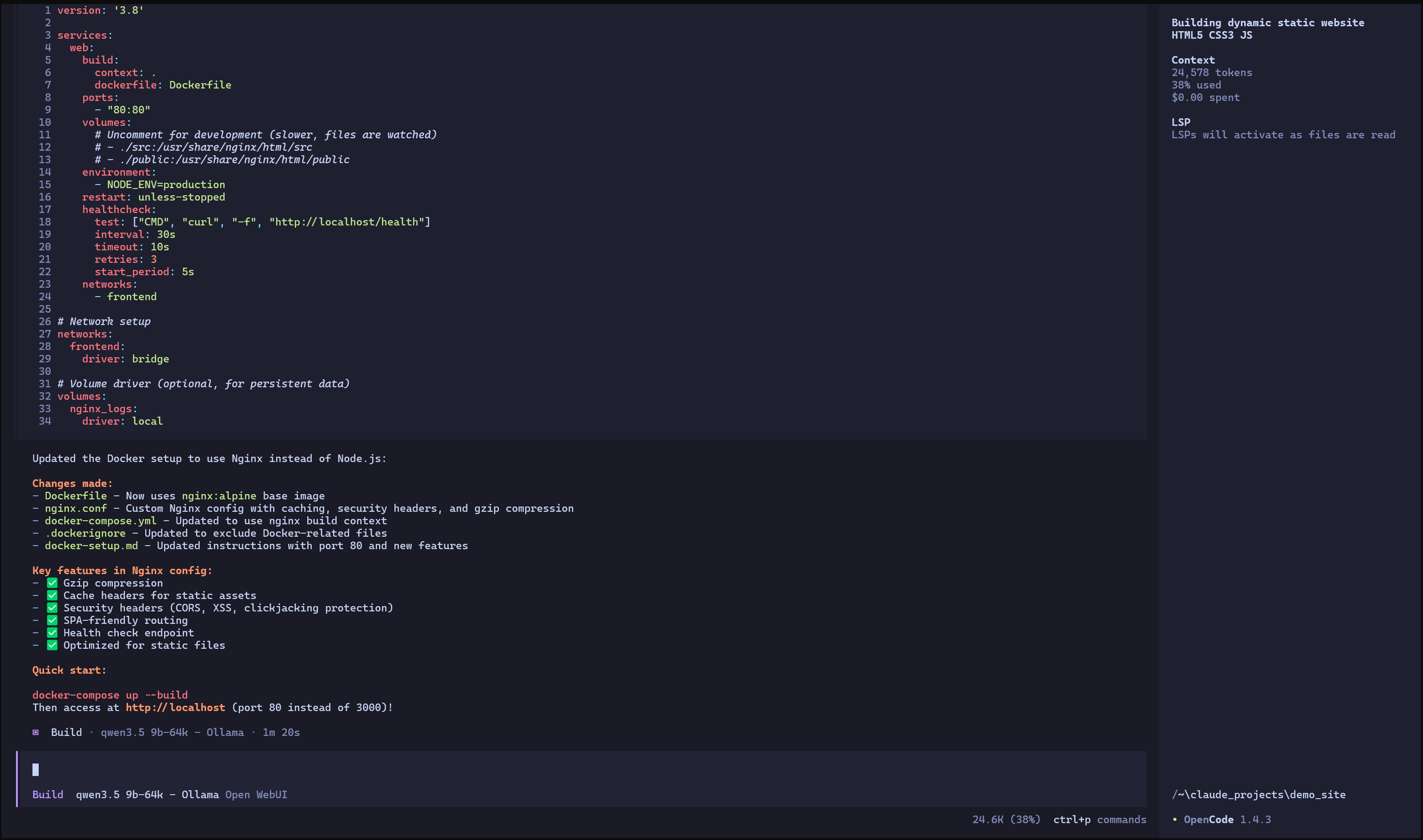This screenshot has width=1423, height=840.
Task: Click 'LSPs will activate as files are read'
Action: point(1284,135)
